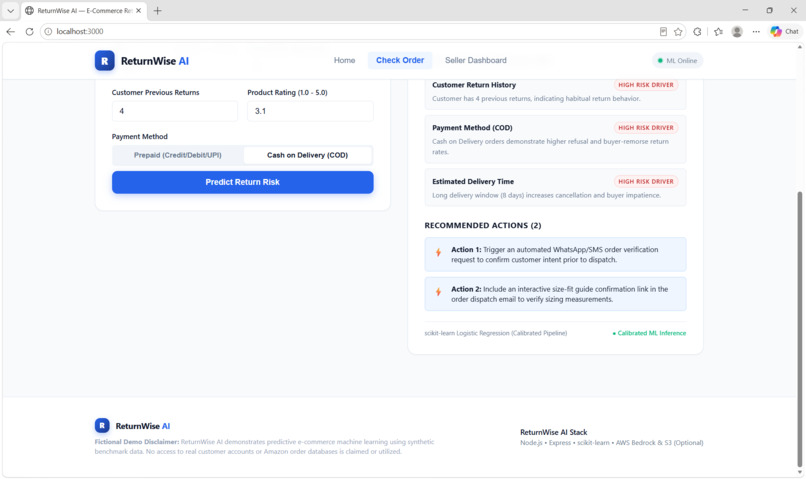Select the Check Order nav tab

[x=400, y=60]
